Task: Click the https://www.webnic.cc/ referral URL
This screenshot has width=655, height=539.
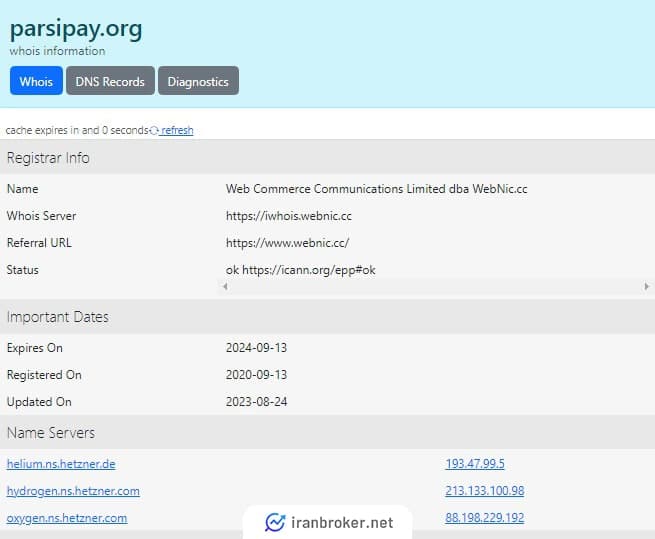Action: click(287, 243)
